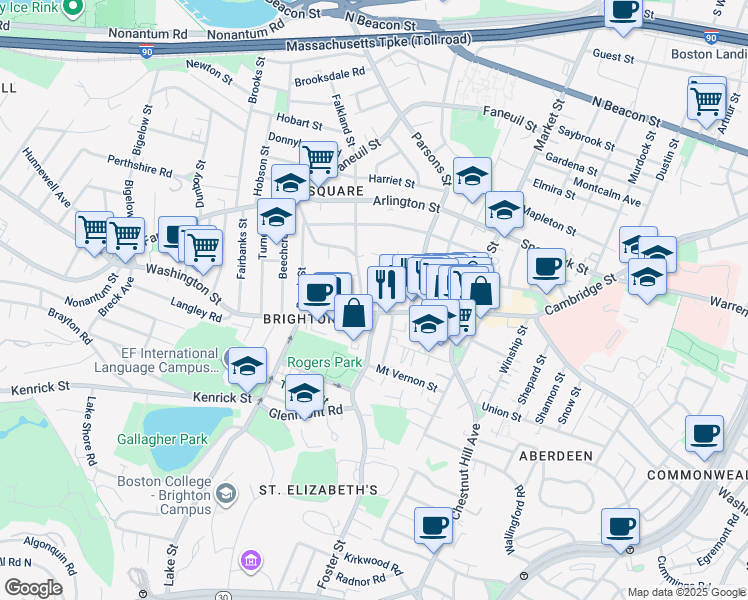Click the Map data ©2025 Google text
Image resolution: width=748 pixels, height=600 pixels.
pos(686,592)
